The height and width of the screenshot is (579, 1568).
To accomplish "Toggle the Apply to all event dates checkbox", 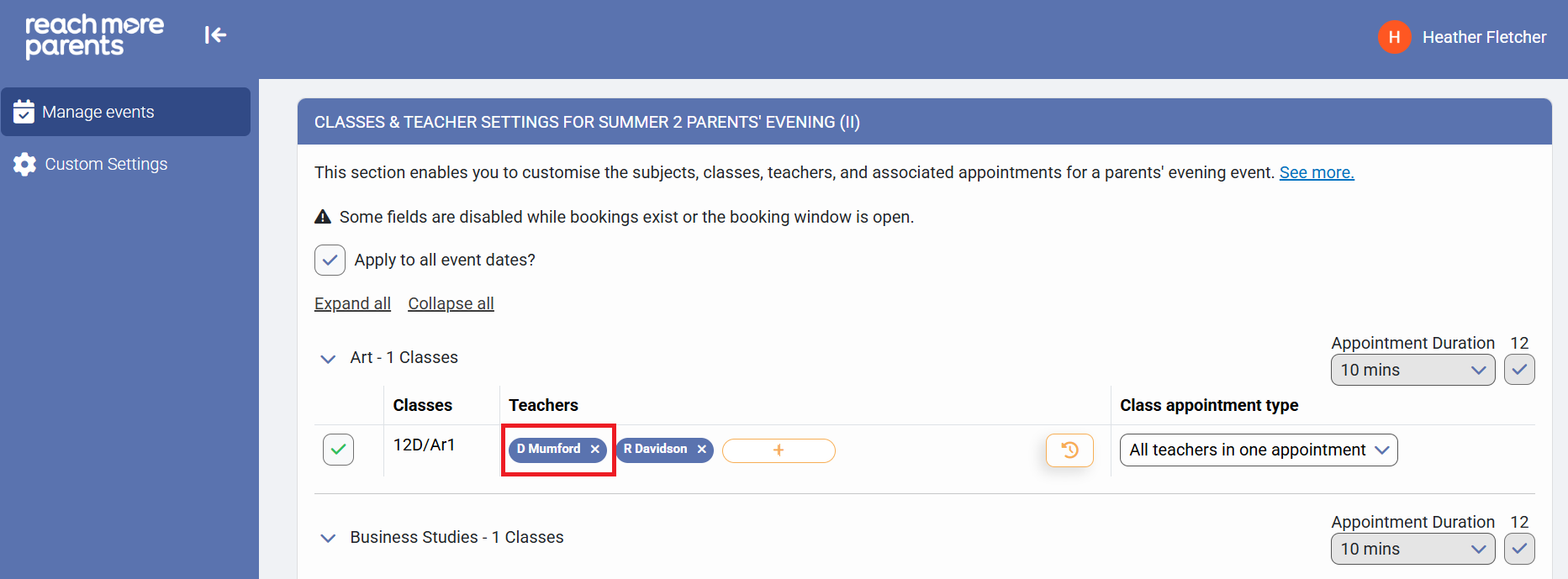I will 330,261.
